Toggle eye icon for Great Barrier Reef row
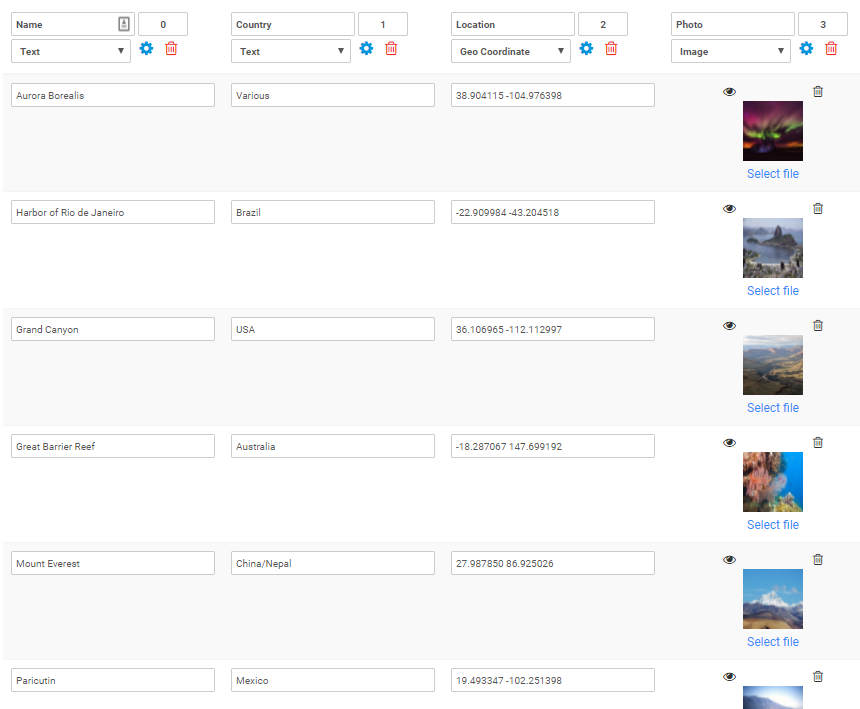Screen dimensions: 860x709 [x=729, y=443]
